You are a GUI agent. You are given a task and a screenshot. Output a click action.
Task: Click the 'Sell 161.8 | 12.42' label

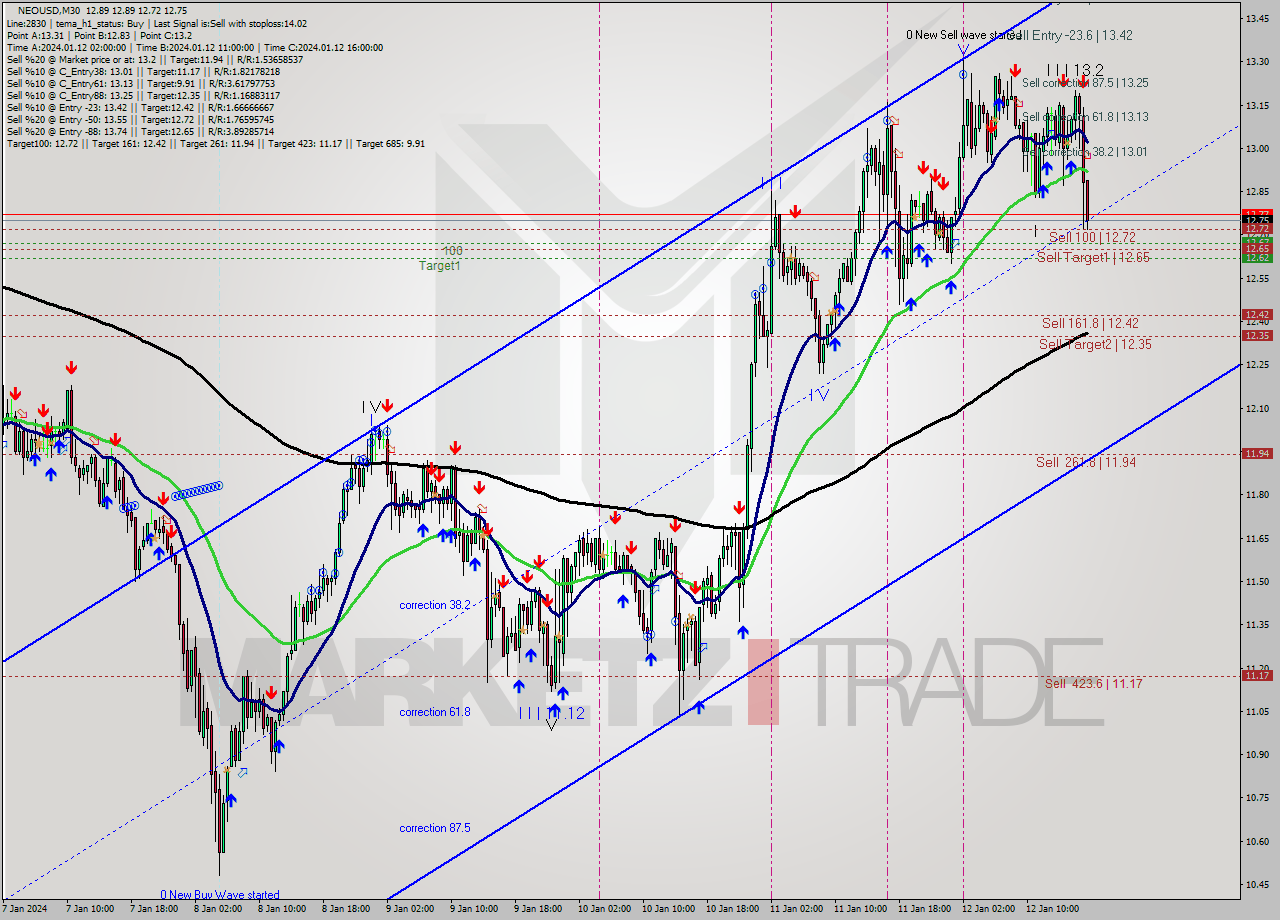click(1090, 323)
